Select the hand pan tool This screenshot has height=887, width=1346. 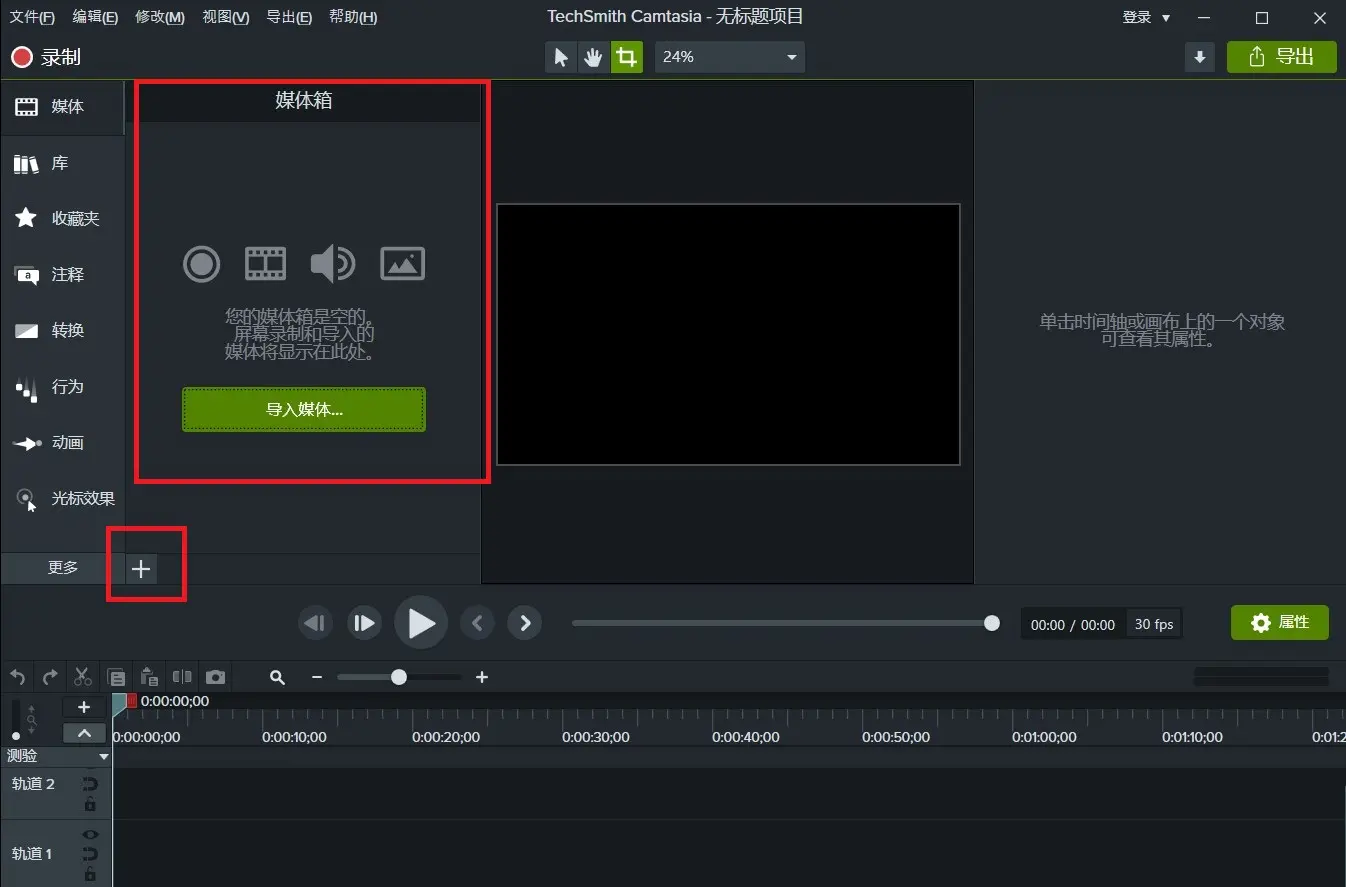point(593,57)
